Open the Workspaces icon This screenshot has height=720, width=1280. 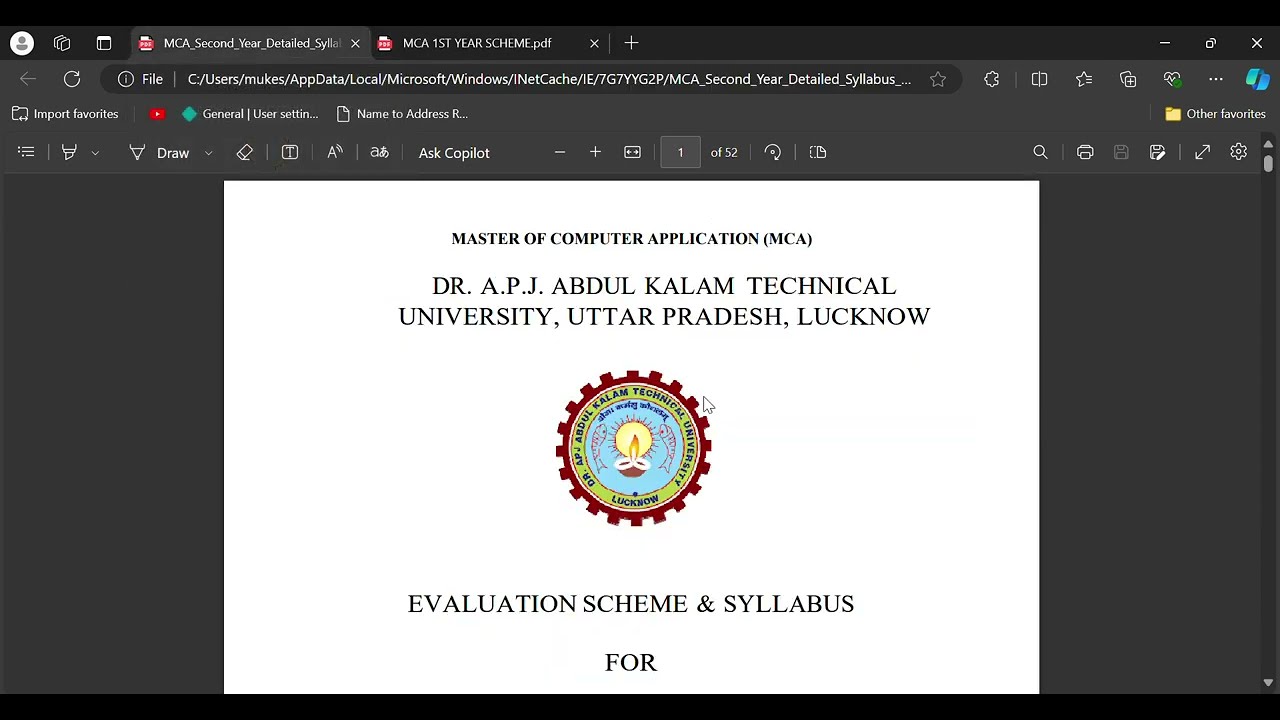click(x=62, y=43)
